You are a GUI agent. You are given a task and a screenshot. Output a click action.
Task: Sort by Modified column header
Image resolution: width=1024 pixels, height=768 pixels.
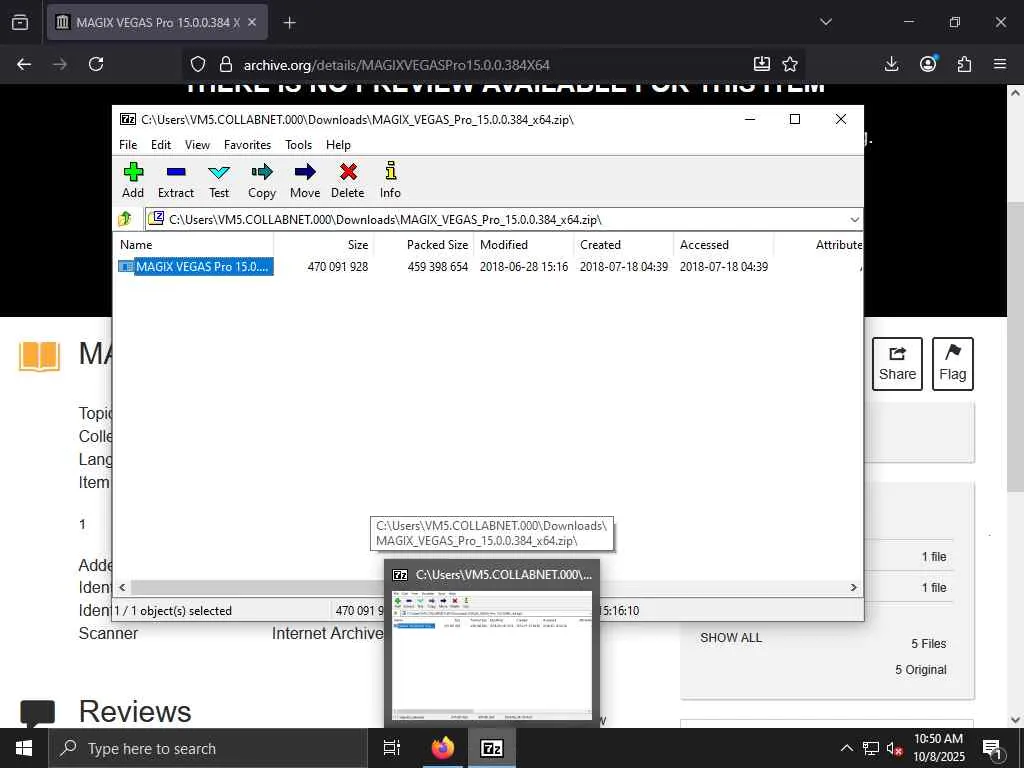(524, 245)
